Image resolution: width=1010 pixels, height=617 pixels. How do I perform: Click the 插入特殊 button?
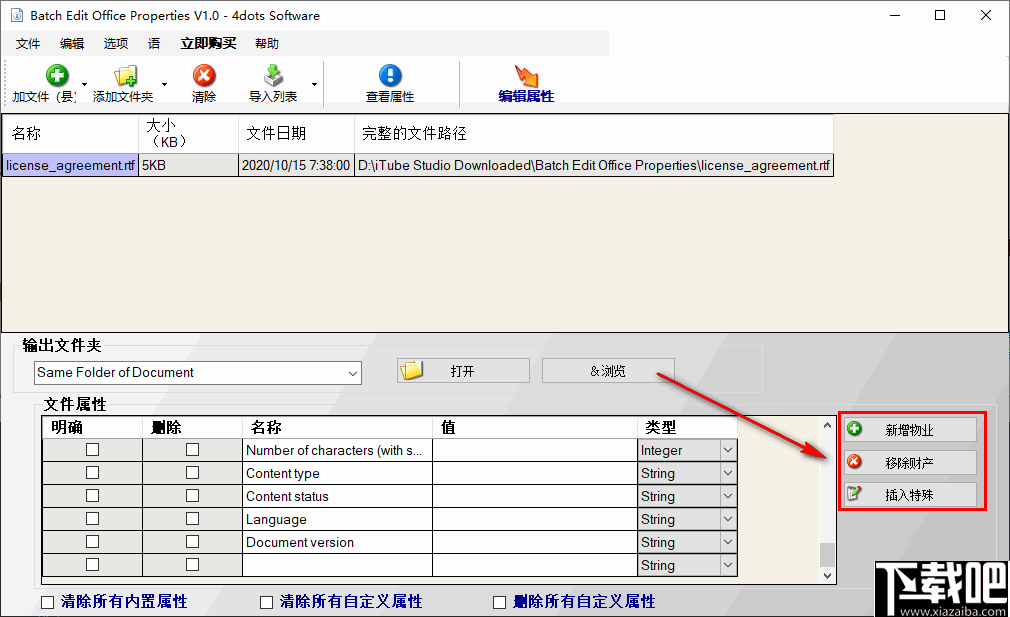(x=910, y=494)
